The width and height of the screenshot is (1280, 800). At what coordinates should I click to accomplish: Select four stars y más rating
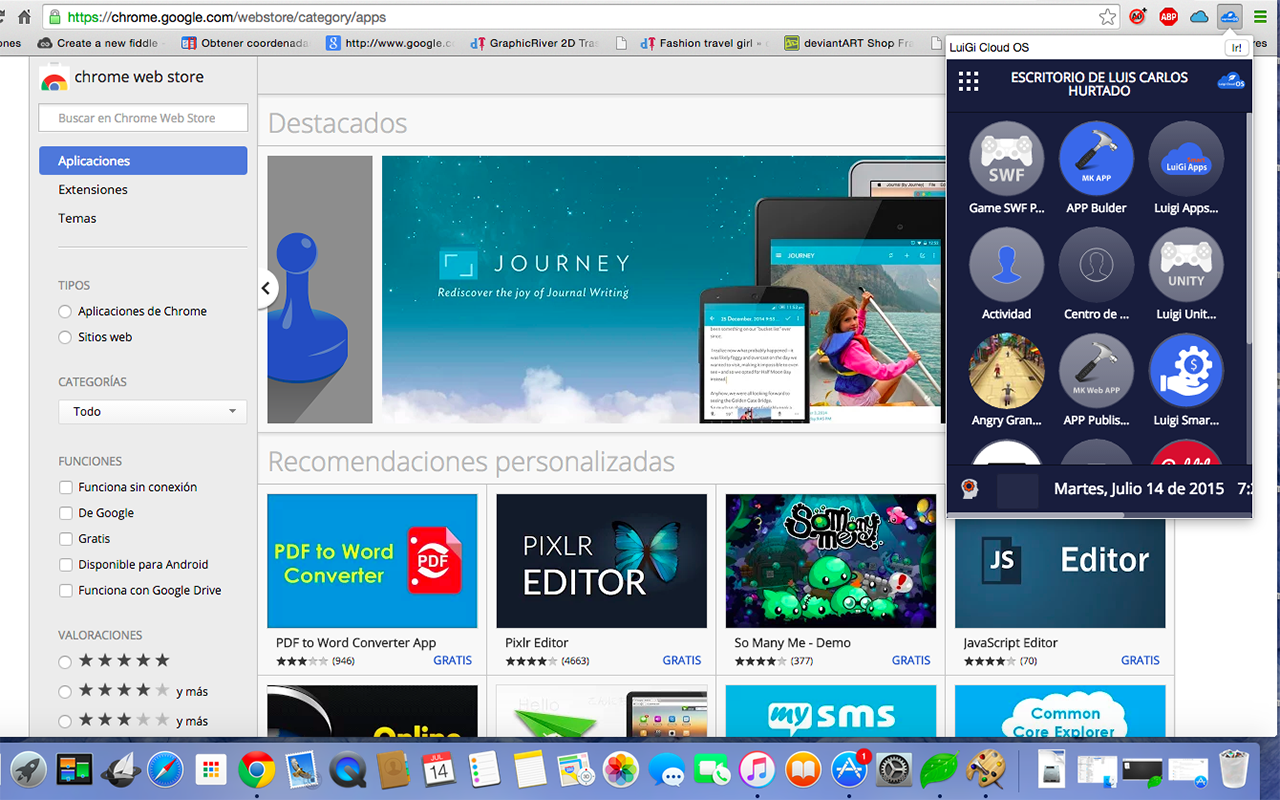(65, 692)
